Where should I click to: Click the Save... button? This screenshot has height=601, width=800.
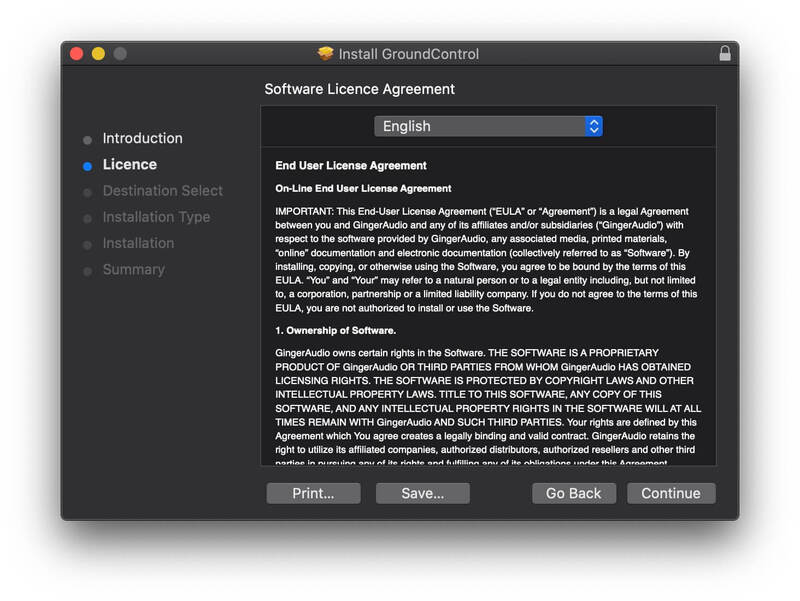click(422, 493)
